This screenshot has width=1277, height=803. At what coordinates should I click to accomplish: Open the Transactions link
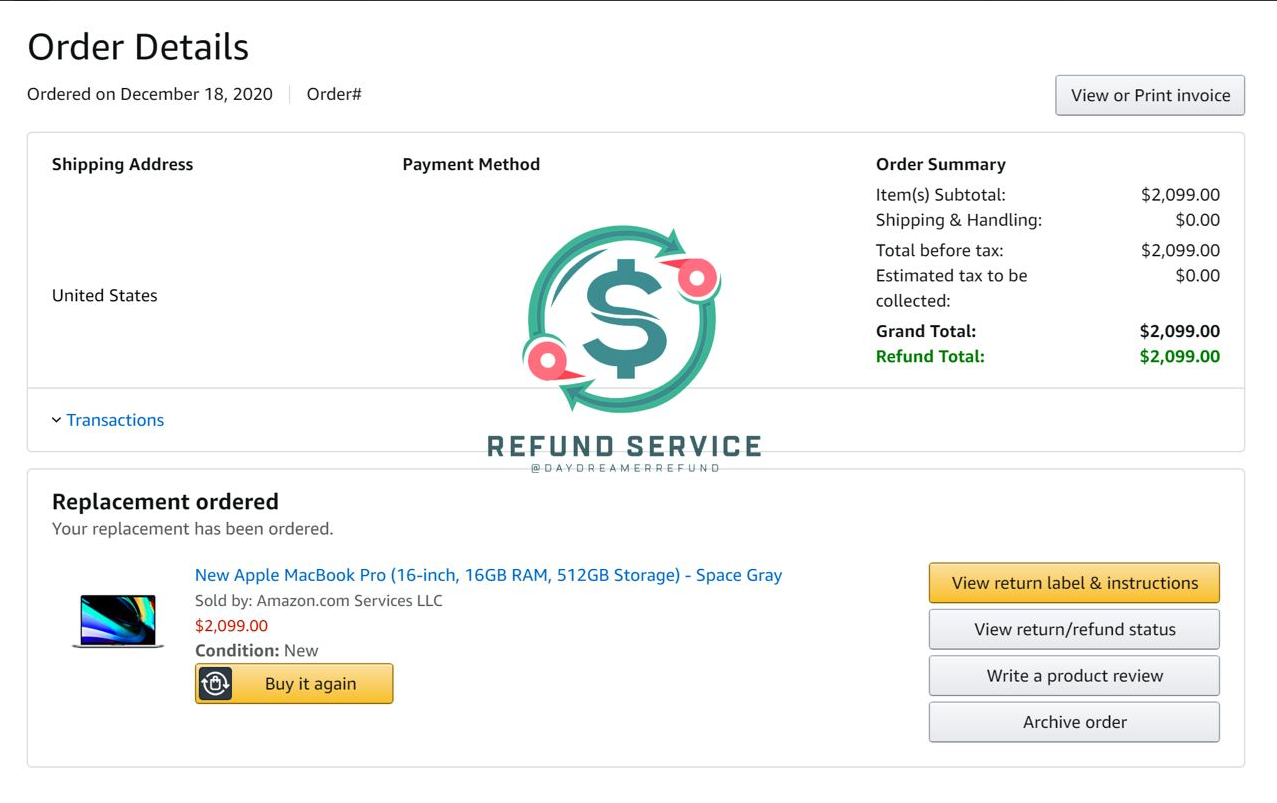point(115,420)
